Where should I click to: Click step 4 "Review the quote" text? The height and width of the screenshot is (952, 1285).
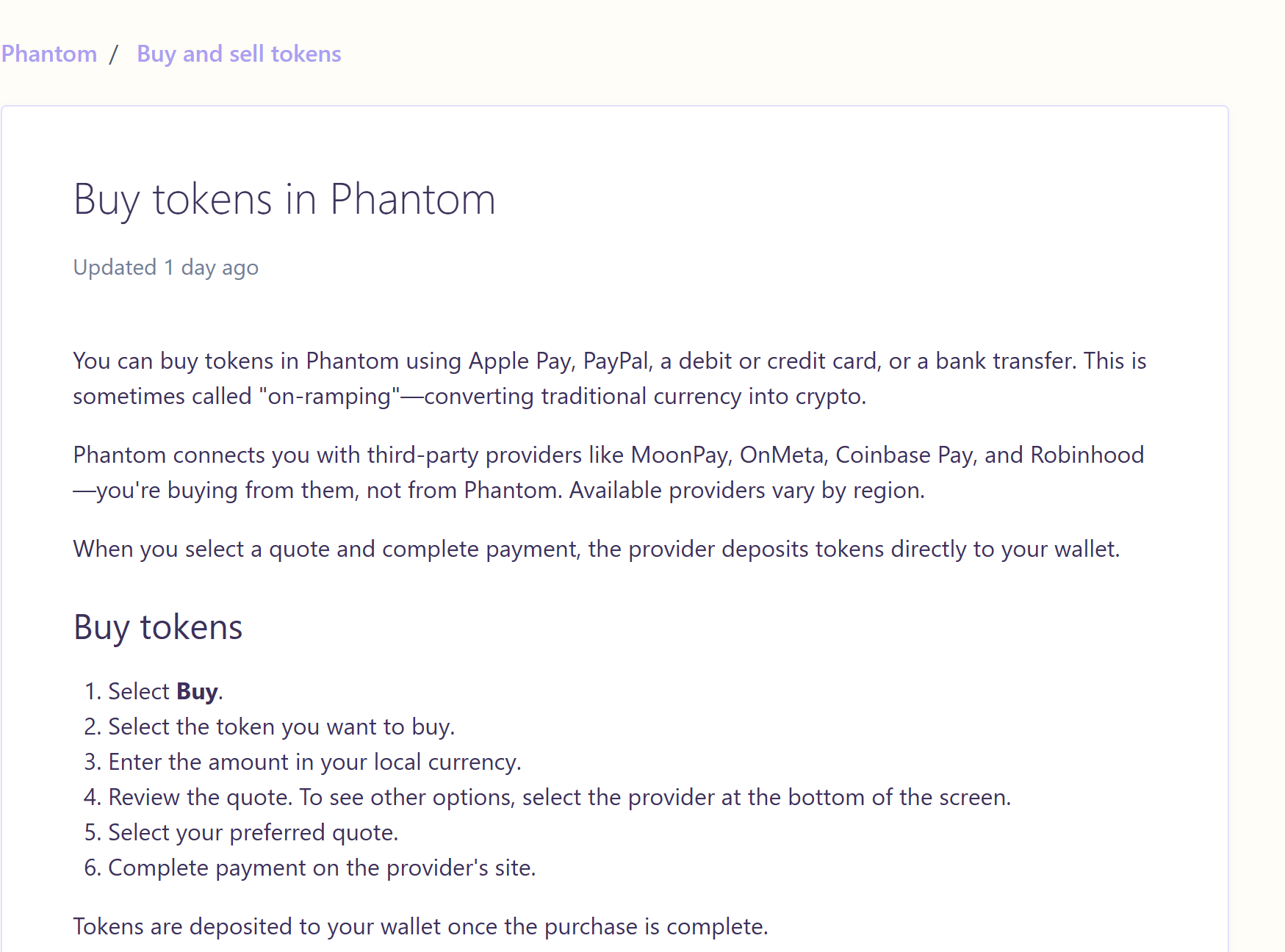tap(559, 798)
